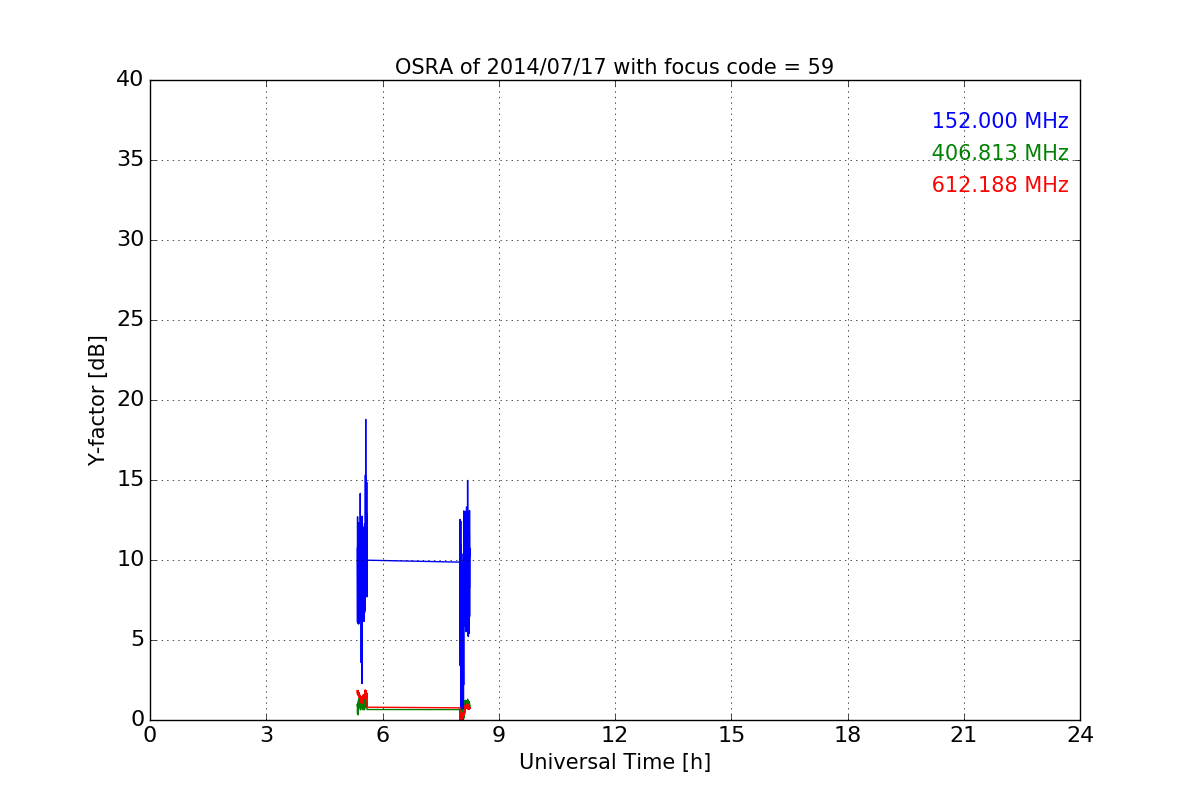Click x-axis tick label 24
This screenshot has height=800, width=1200.
(1080, 735)
